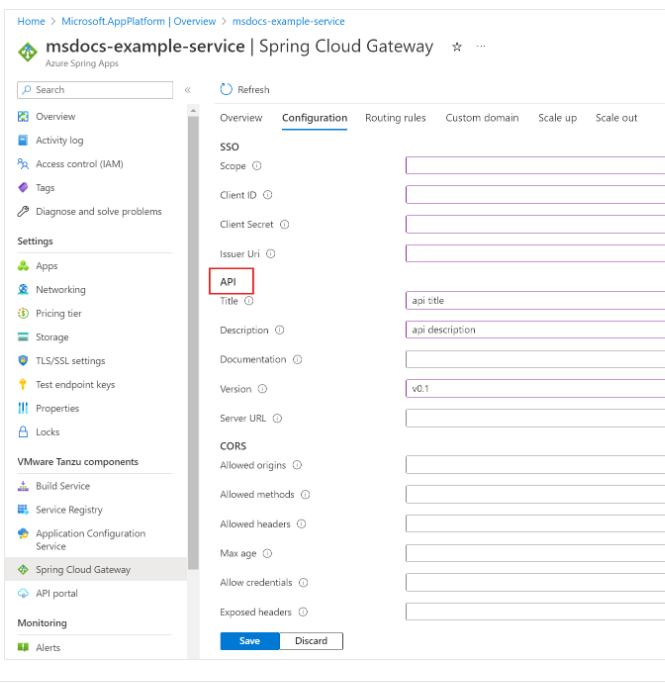Image resolution: width=665 pixels, height=683 pixels.
Task: Open the Alerts icon under Monitoring
Action: point(23,647)
